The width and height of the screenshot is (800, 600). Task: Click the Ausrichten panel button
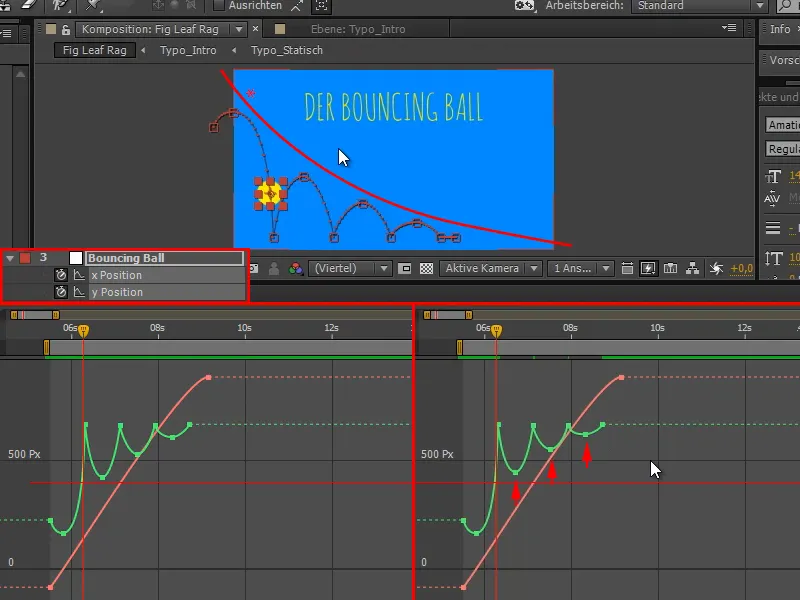253,5
